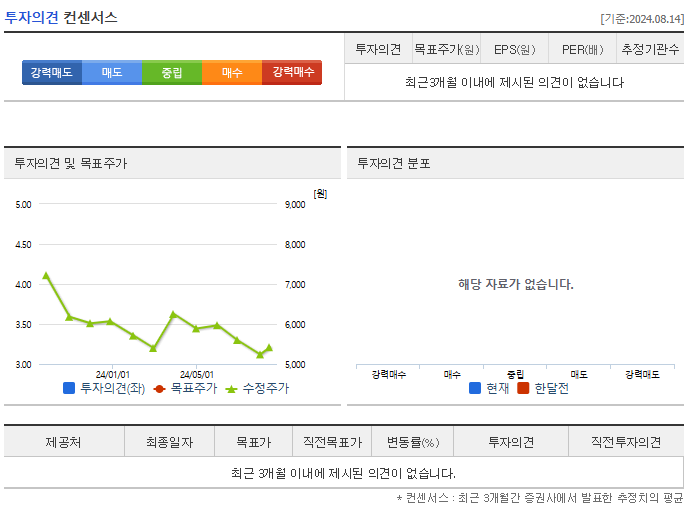Click the 5.00 left axis value
This screenshot has height=509, width=688.
[23, 204]
